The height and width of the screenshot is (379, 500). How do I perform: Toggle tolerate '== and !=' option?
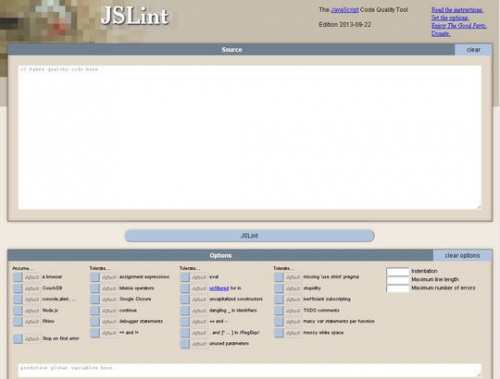pos(95,333)
